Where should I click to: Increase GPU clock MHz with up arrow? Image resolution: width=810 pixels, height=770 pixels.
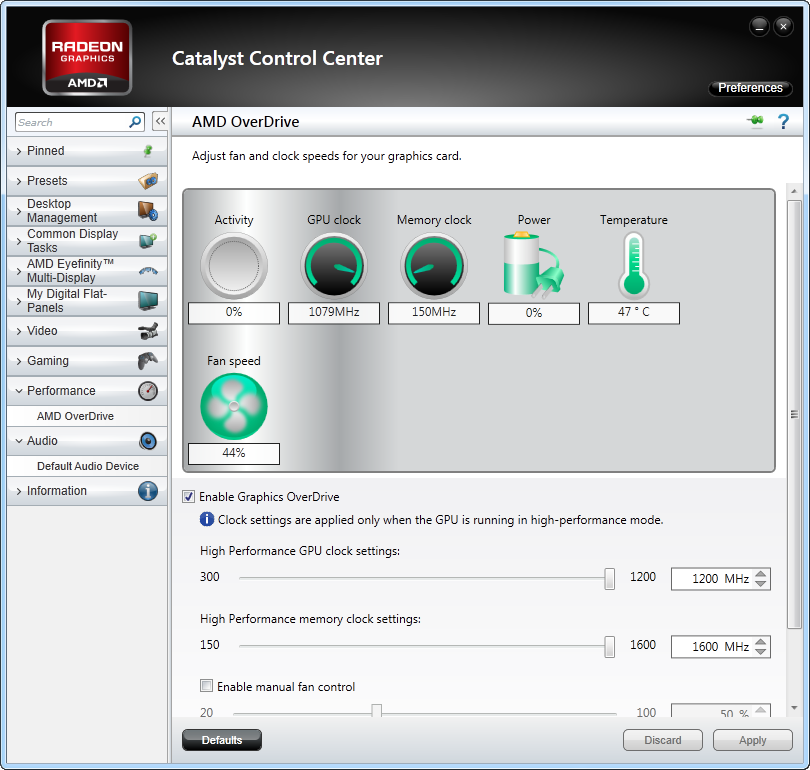pyautogui.click(x=760, y=574)
